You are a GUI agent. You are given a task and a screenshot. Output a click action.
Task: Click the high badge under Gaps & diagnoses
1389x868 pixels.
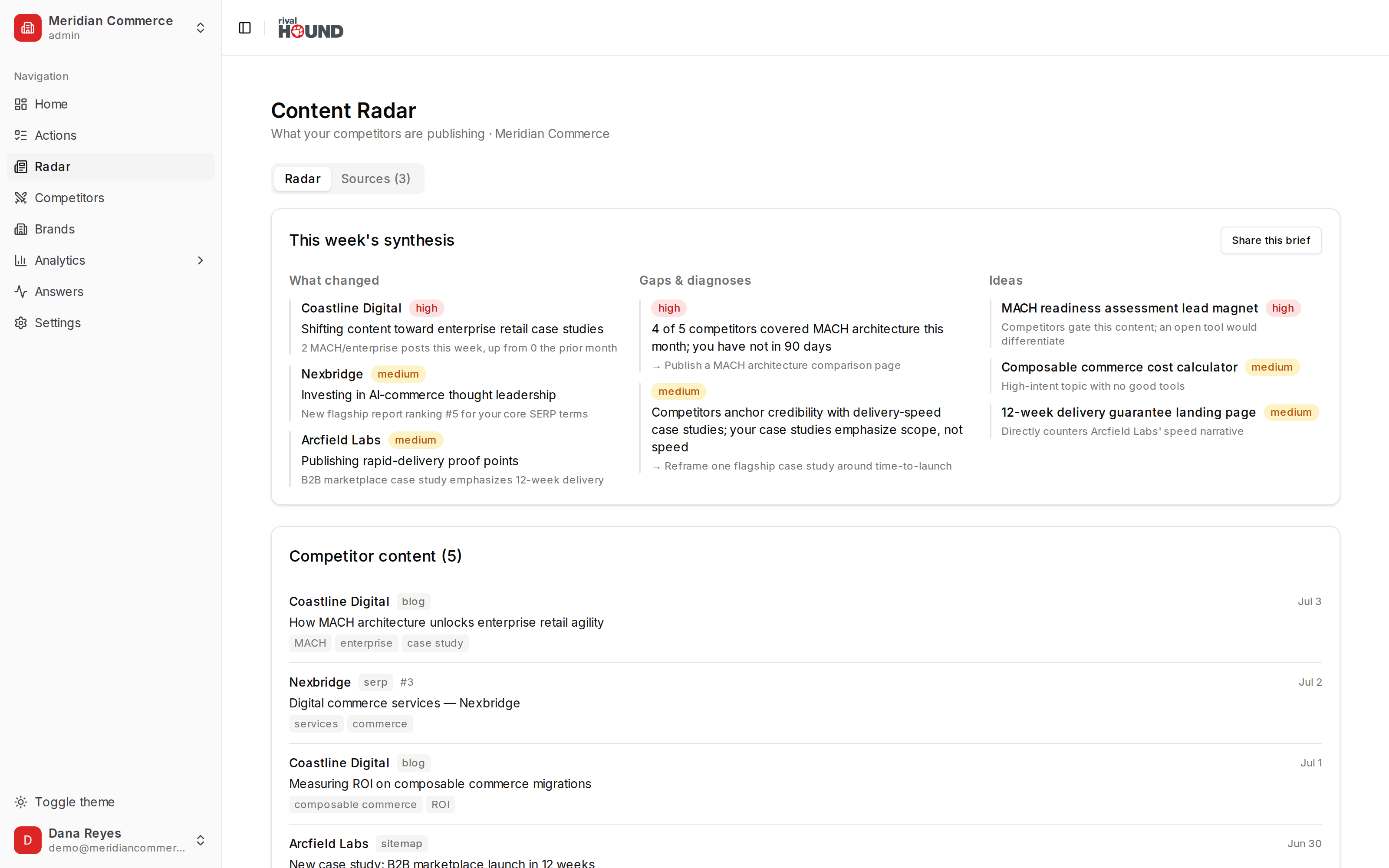(668, 308)
